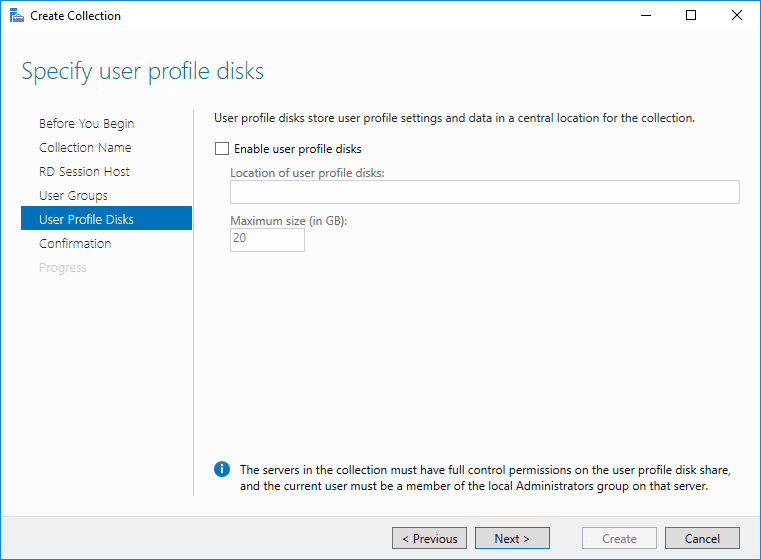Image resolution: width=761 pixels, height=560 pixels.
Task: Click the greyed-out Progress step
Action: [63, 268]
